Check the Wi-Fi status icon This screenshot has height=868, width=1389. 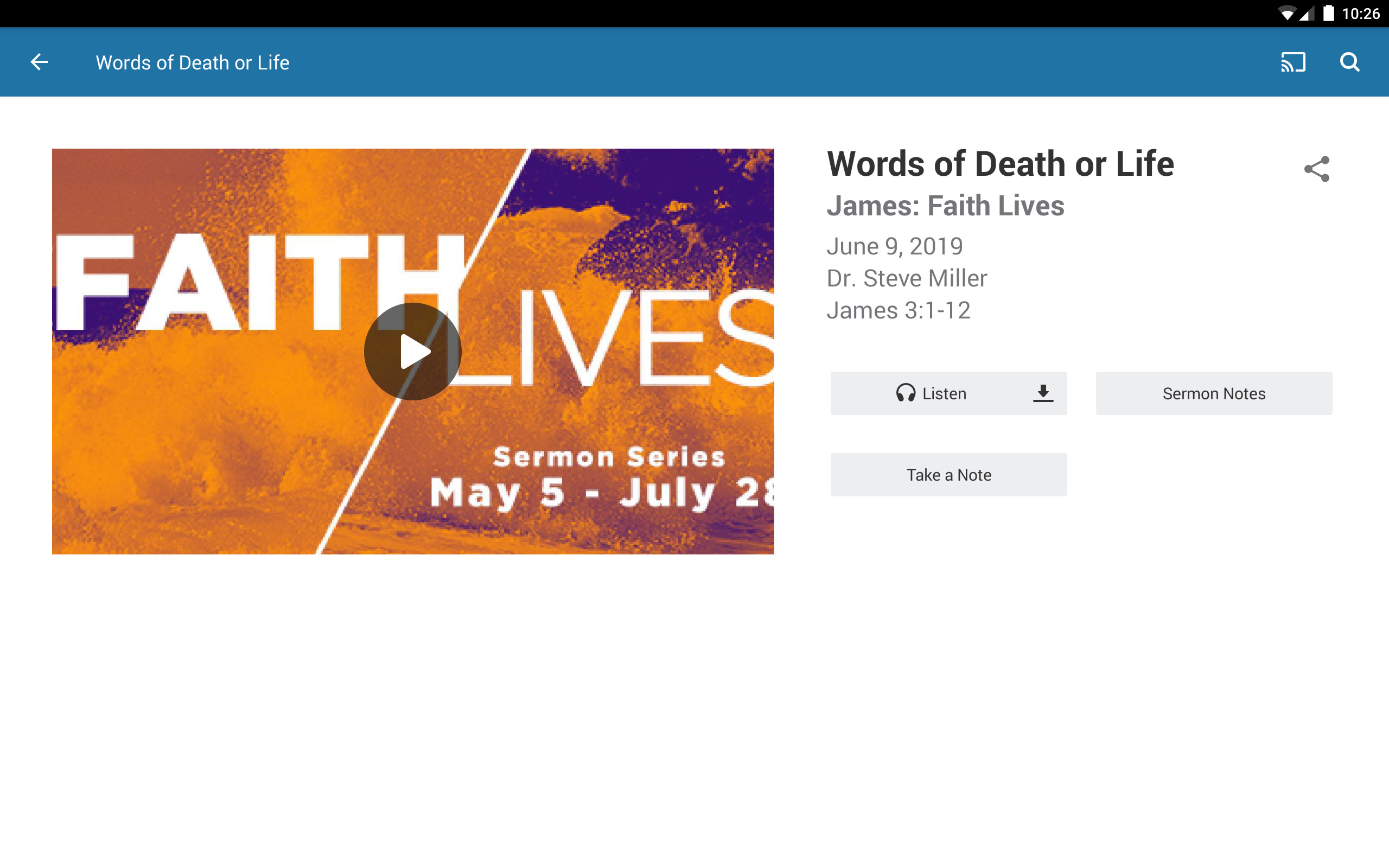click(1288, 14)
